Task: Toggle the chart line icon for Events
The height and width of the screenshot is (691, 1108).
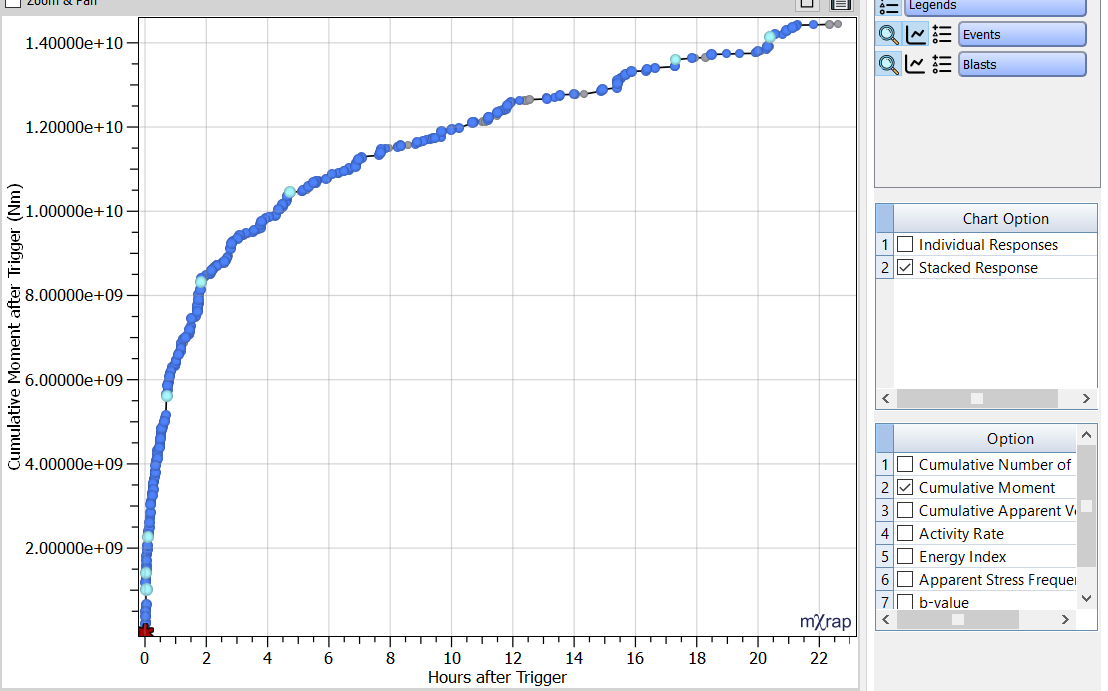Action: (x=915, y=35)
